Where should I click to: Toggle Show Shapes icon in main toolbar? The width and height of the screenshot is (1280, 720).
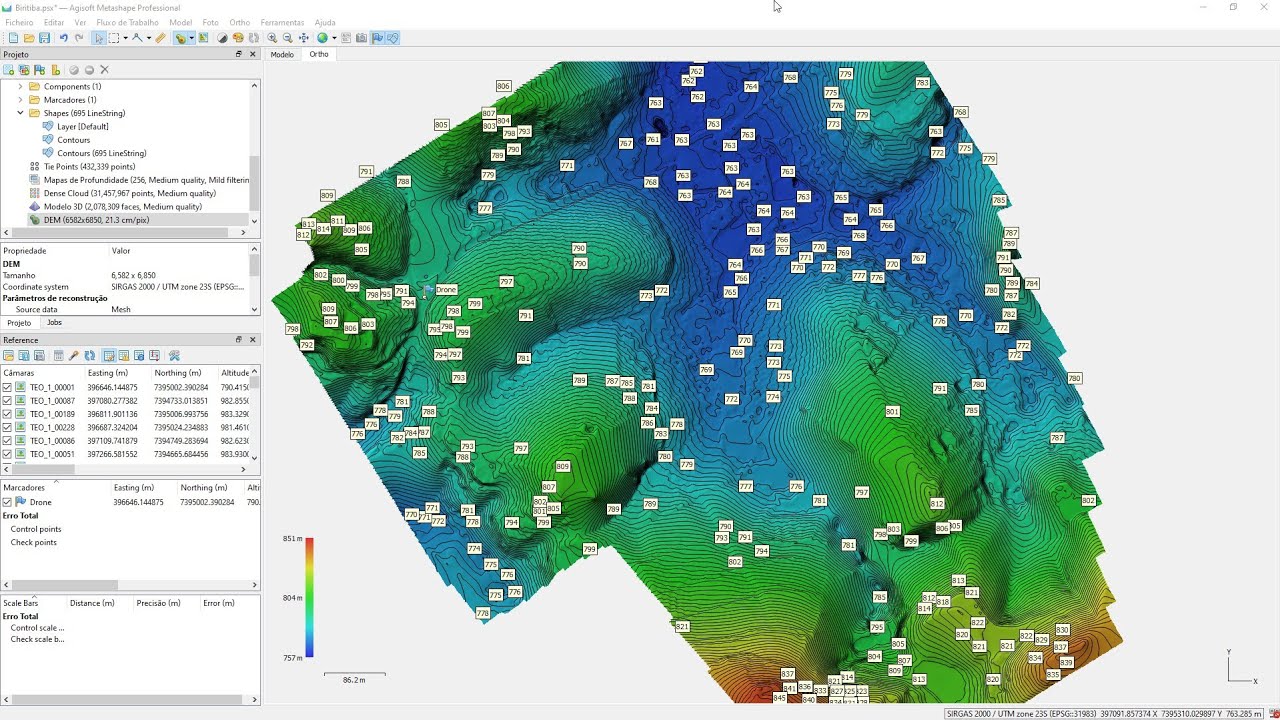tap(393, 38)
